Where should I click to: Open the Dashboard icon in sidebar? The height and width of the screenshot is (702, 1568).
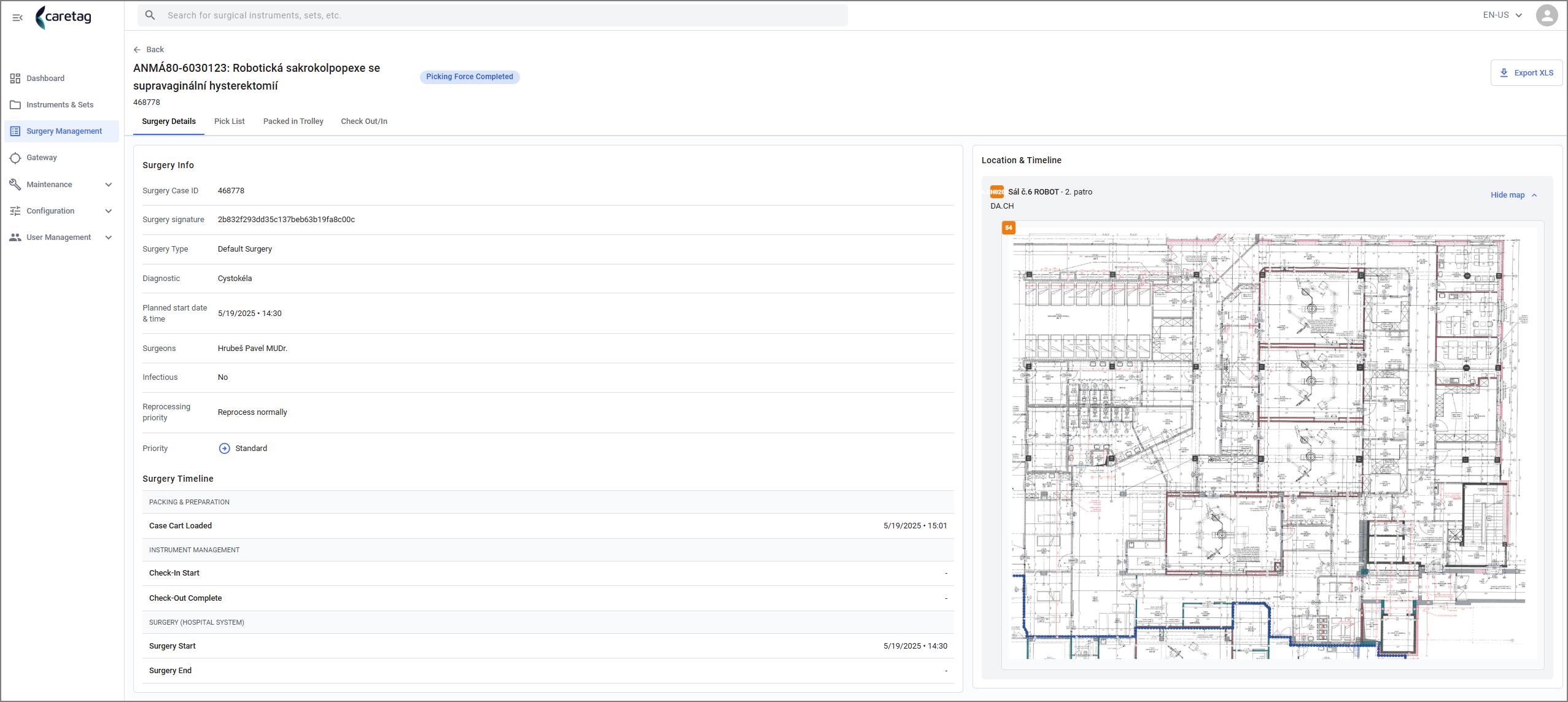tap(15, 79)
